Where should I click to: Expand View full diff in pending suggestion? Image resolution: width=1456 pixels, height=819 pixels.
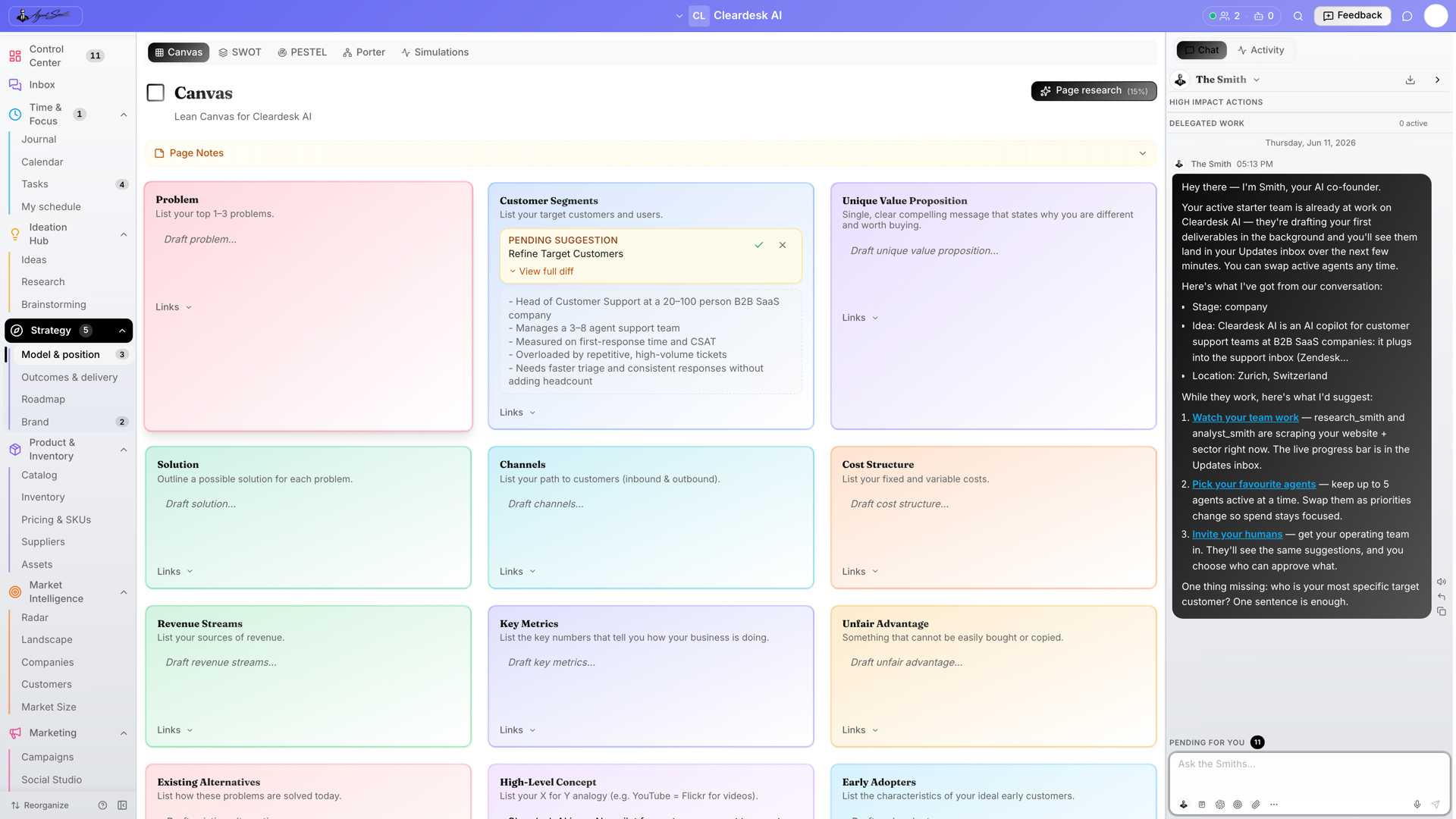(x=541, y=271)
